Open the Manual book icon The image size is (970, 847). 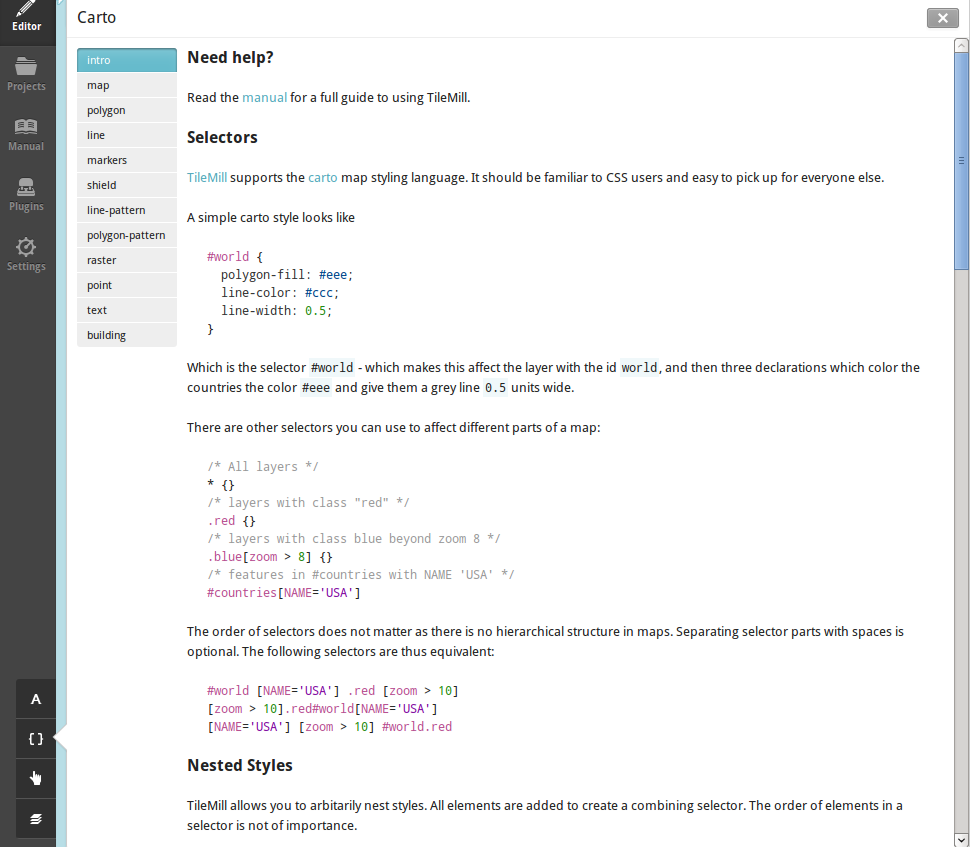click(27, 135)
